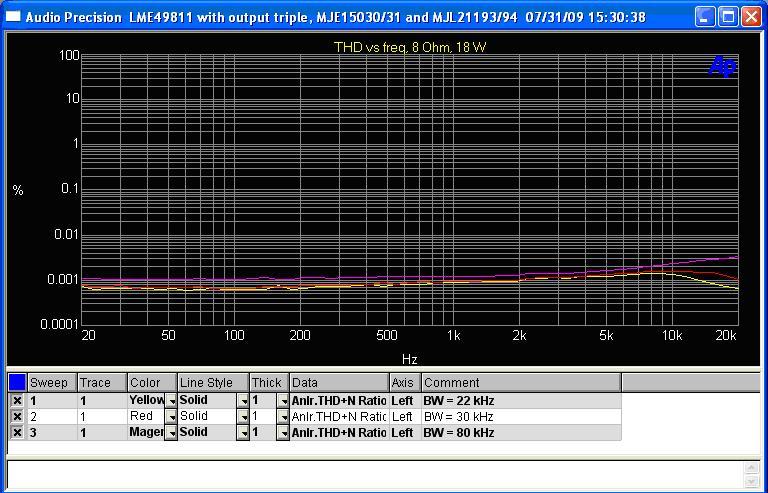Screen dimensions: 768x493
Task: Click the Audio Precision title bar icon
Action: [13, 17]
